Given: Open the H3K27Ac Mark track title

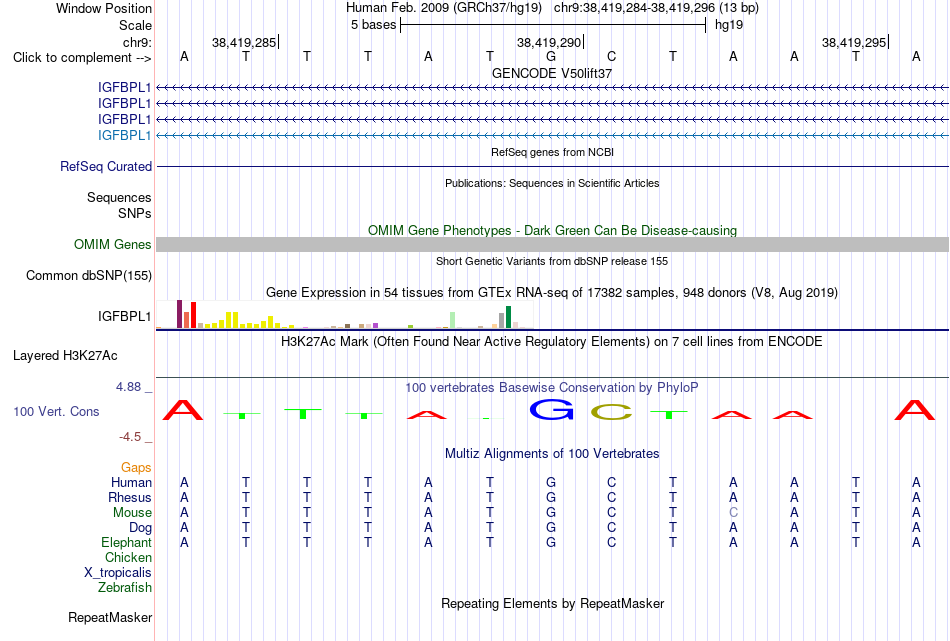Looking at the screenshot, I should (552, 342).
